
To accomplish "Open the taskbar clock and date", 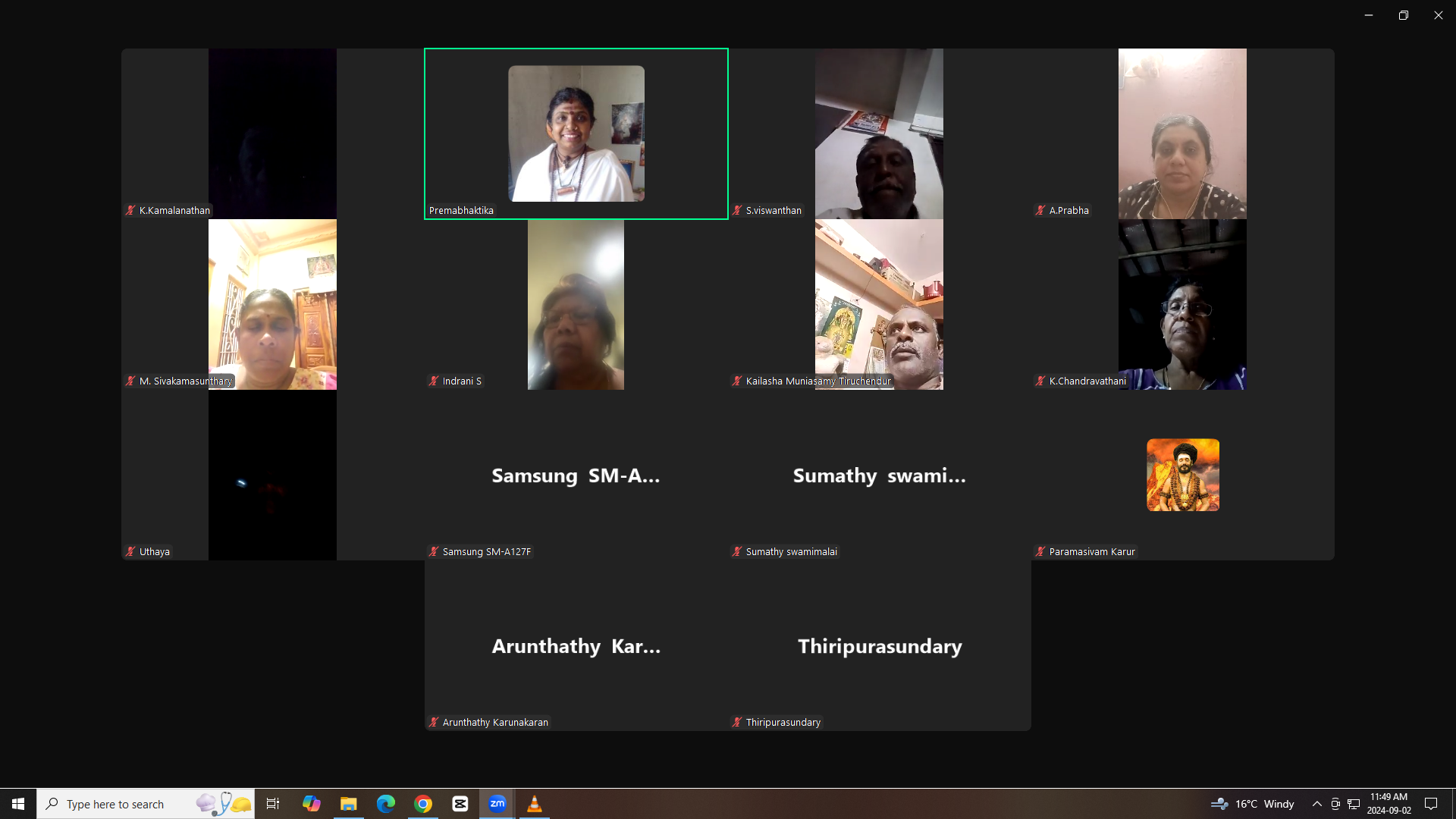I will [1389, 804].
